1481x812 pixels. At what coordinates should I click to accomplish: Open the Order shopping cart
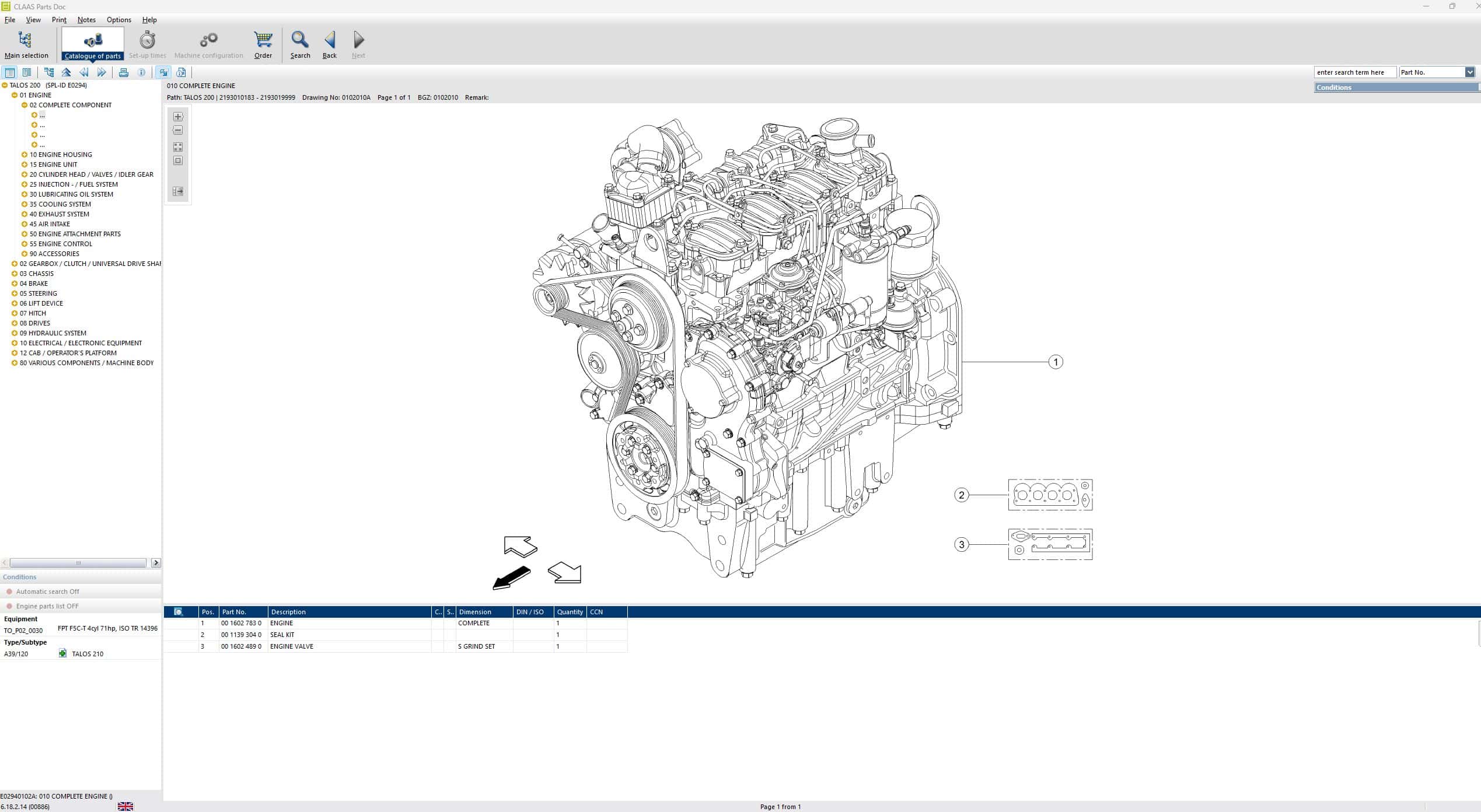263,45
